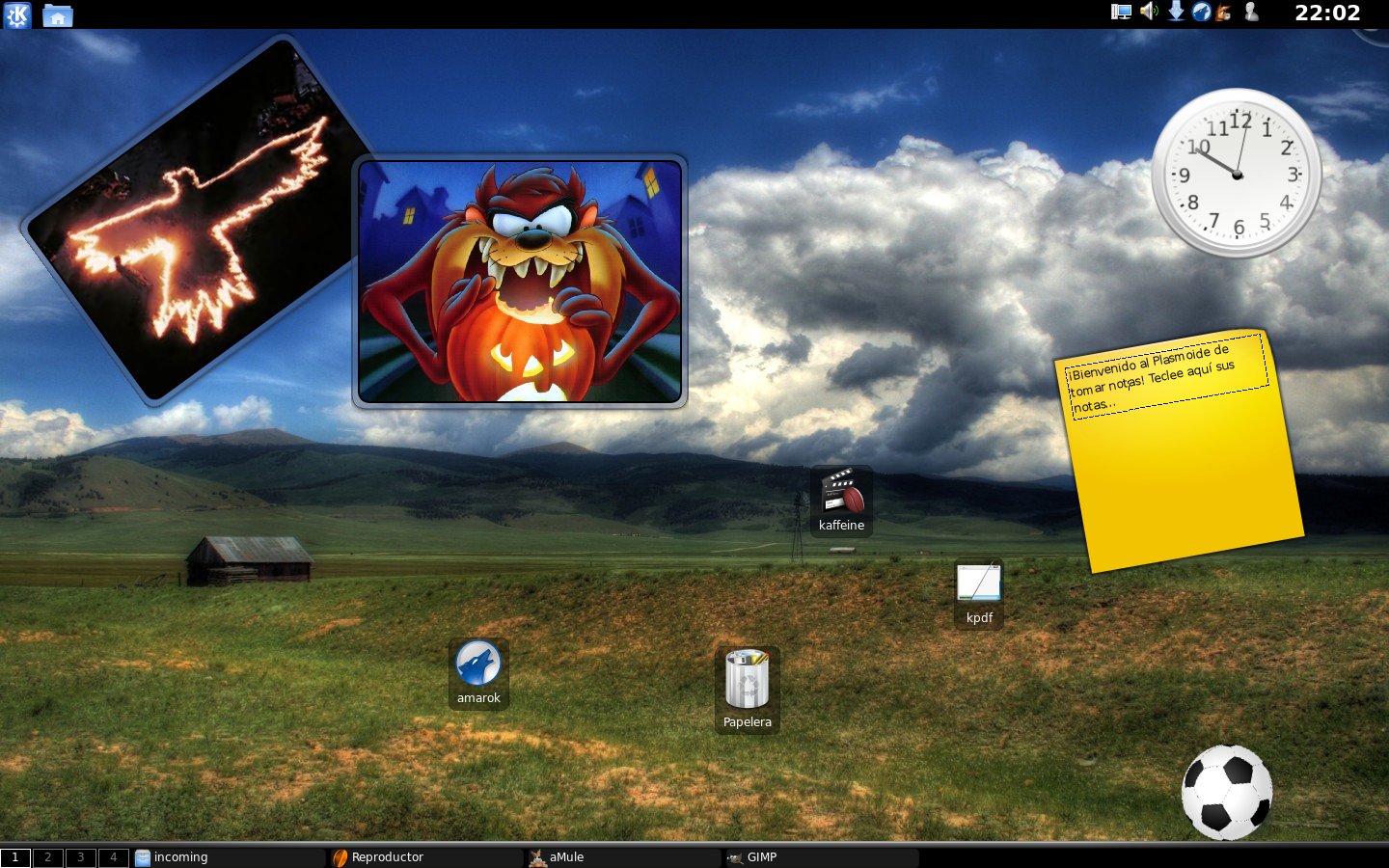
Task: Click the computer/display tray icon
Action: [x=1121, y=13]
